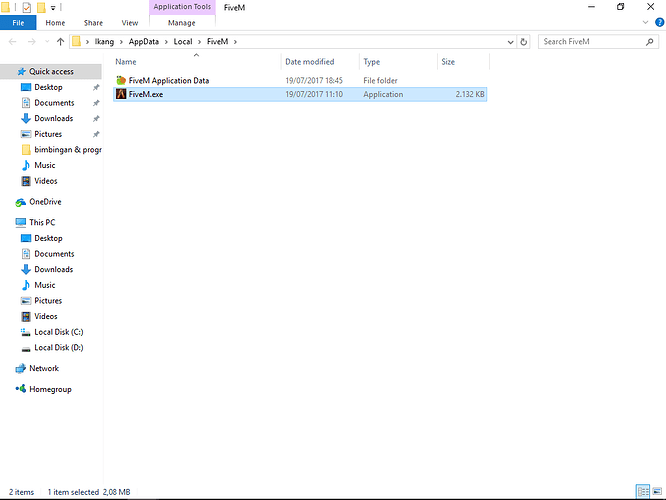The image size is (666, 500).
Task: Sort by Date modified column header
Action: pos(310,62)
